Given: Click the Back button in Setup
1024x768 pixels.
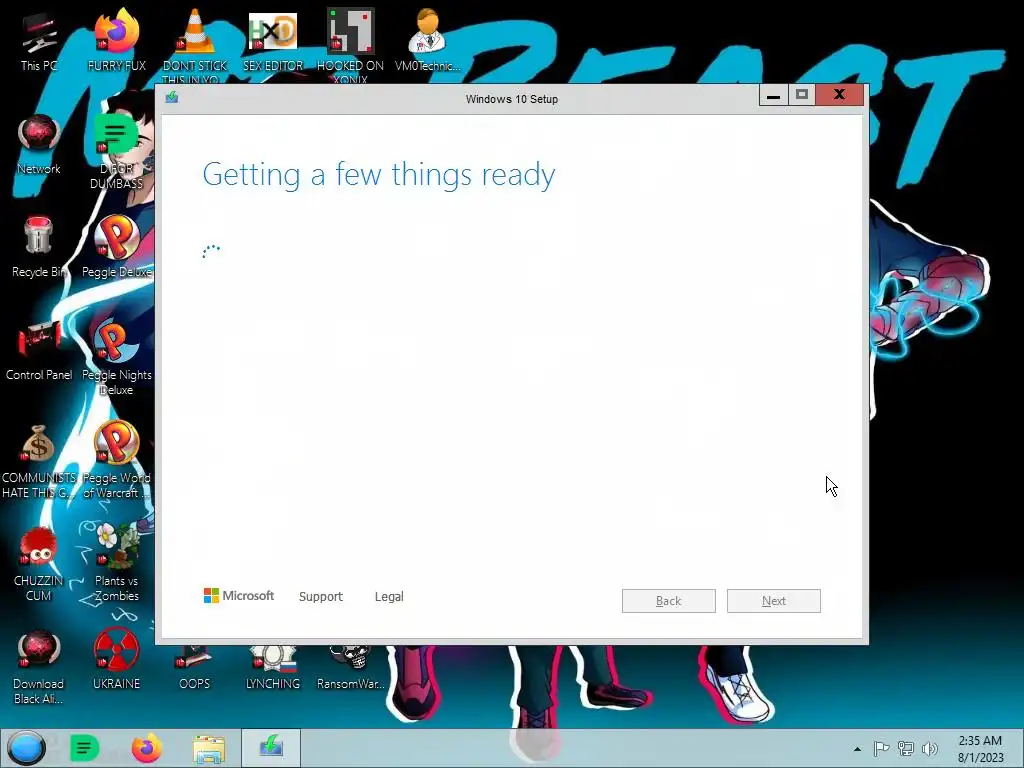Looking at the screenshot, I should pyautogui.click(x=669, y=601).
